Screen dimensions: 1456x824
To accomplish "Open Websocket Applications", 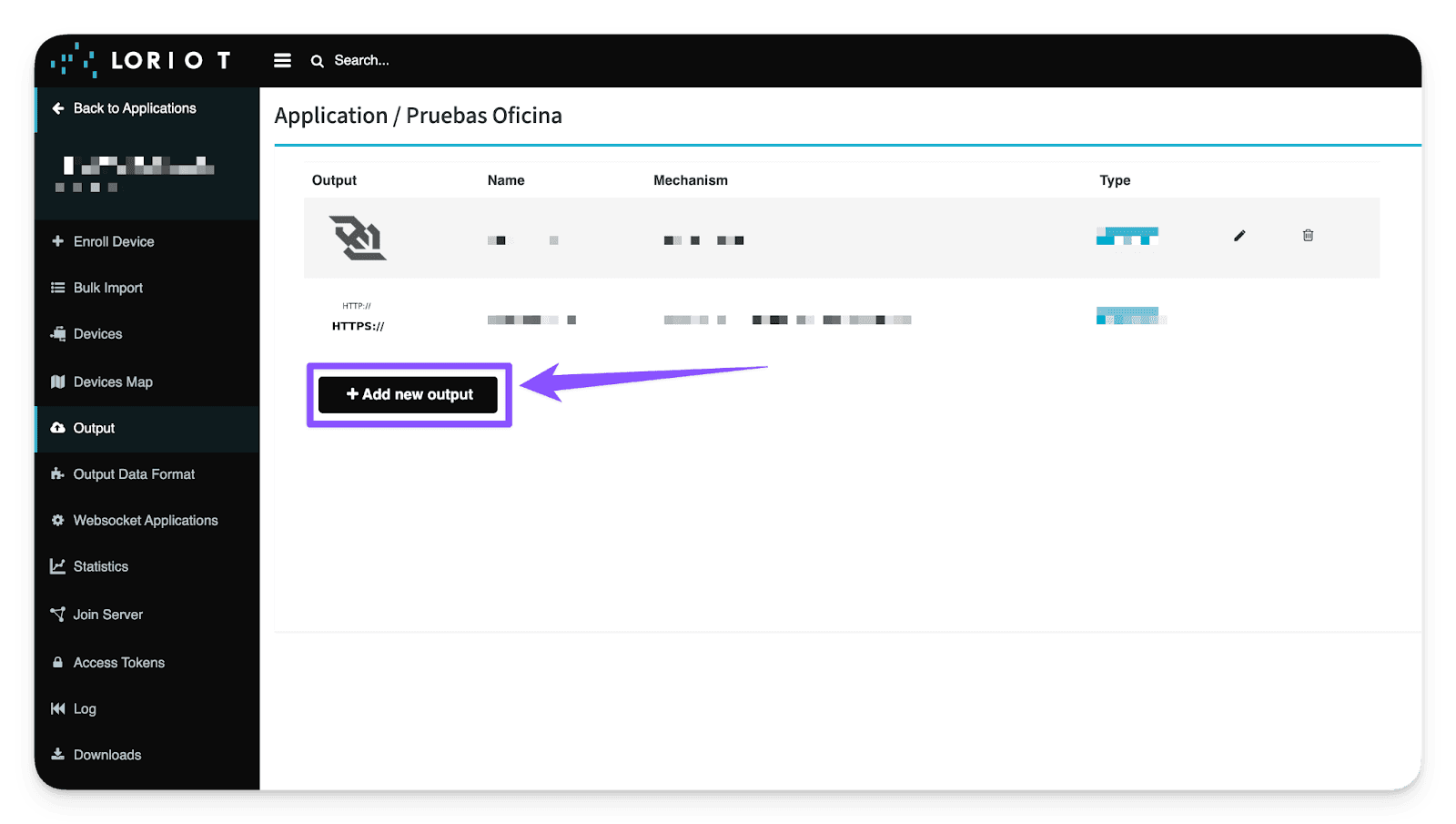I will point(146,521).
